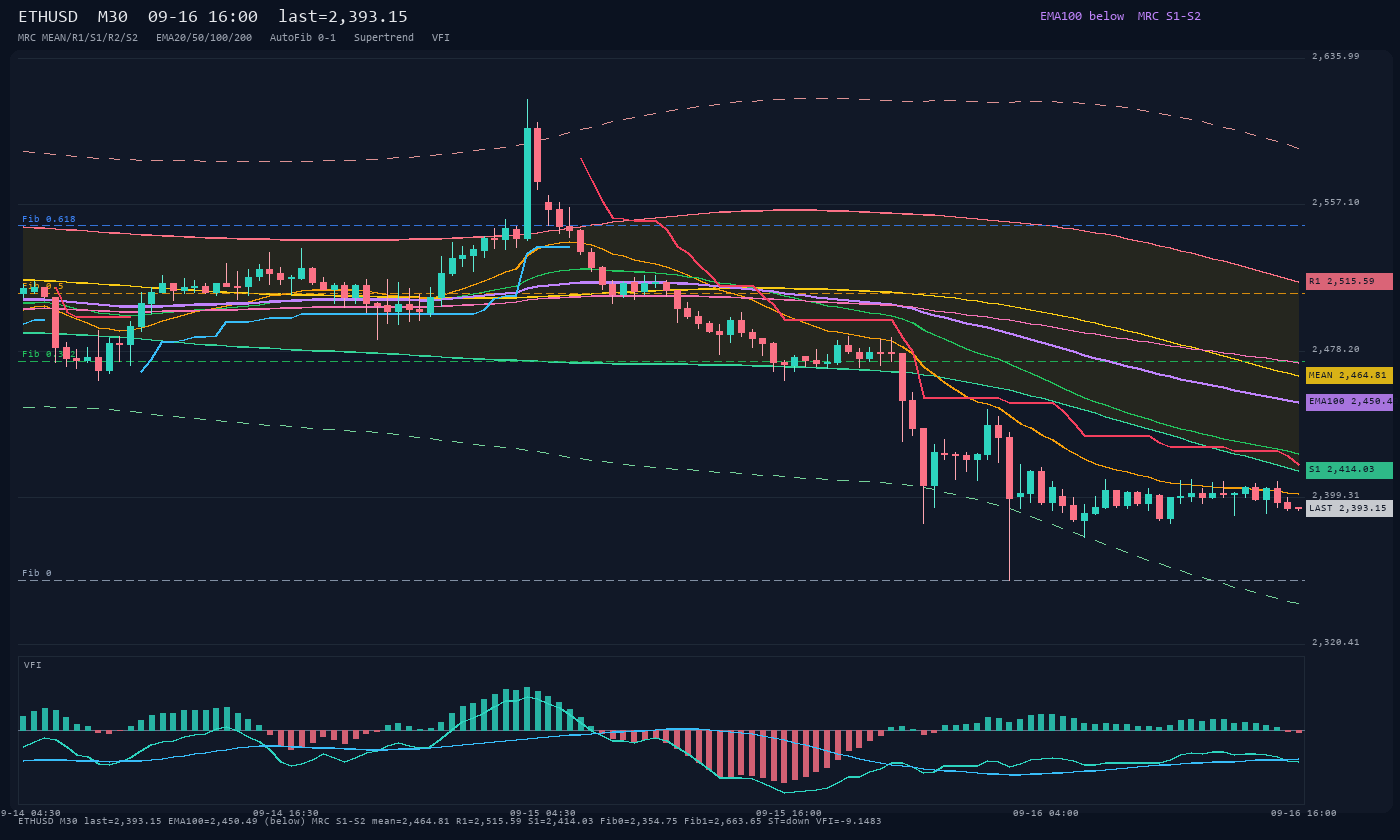Image resolution: width=1400 pixels, height=840 pixels.
Task: Click the 09-16 16:00 header timestamp
Action: tap(202, 17)
